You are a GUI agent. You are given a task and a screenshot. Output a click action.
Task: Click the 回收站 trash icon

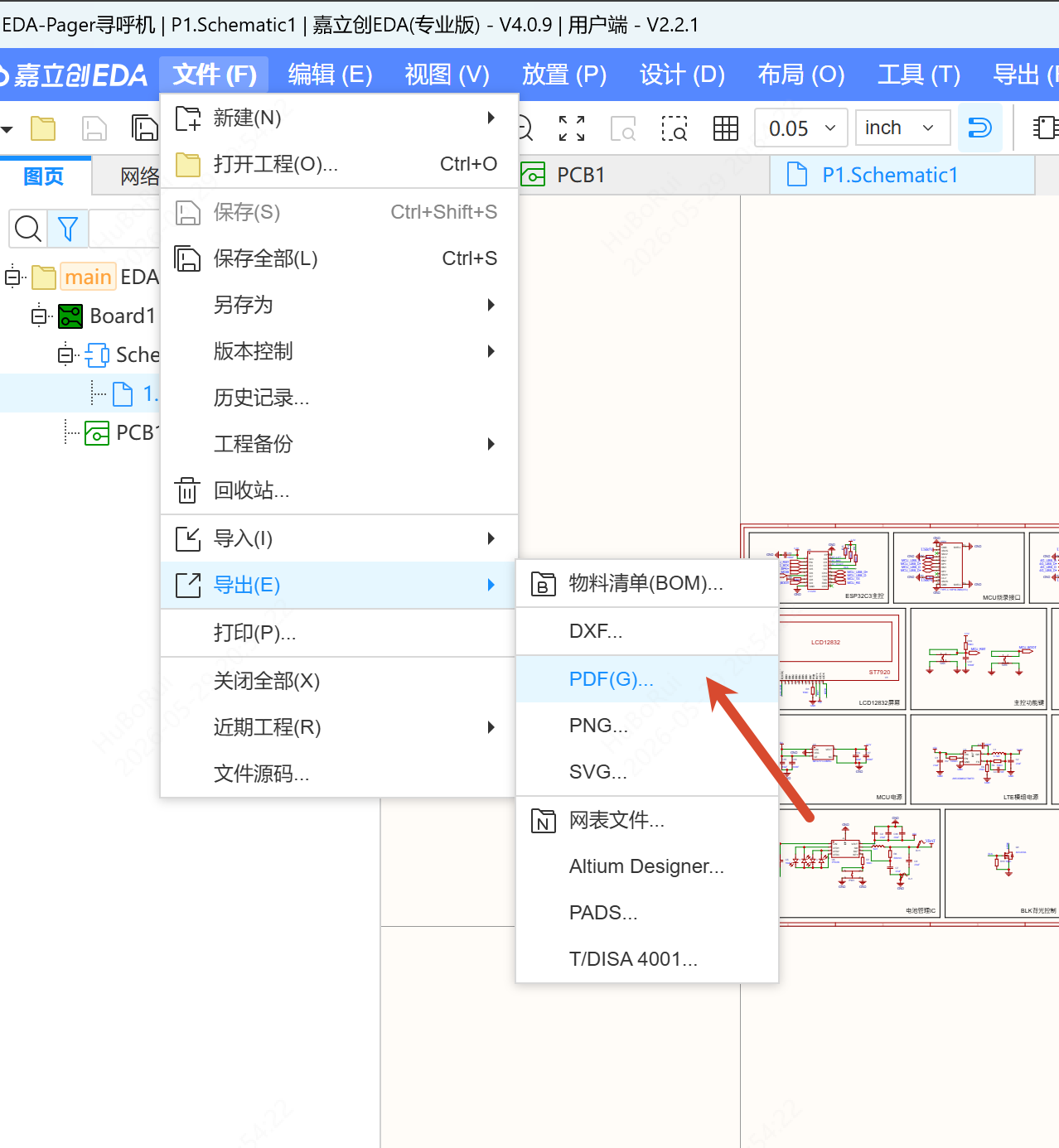pyautogui.click(x=188, y=490)
